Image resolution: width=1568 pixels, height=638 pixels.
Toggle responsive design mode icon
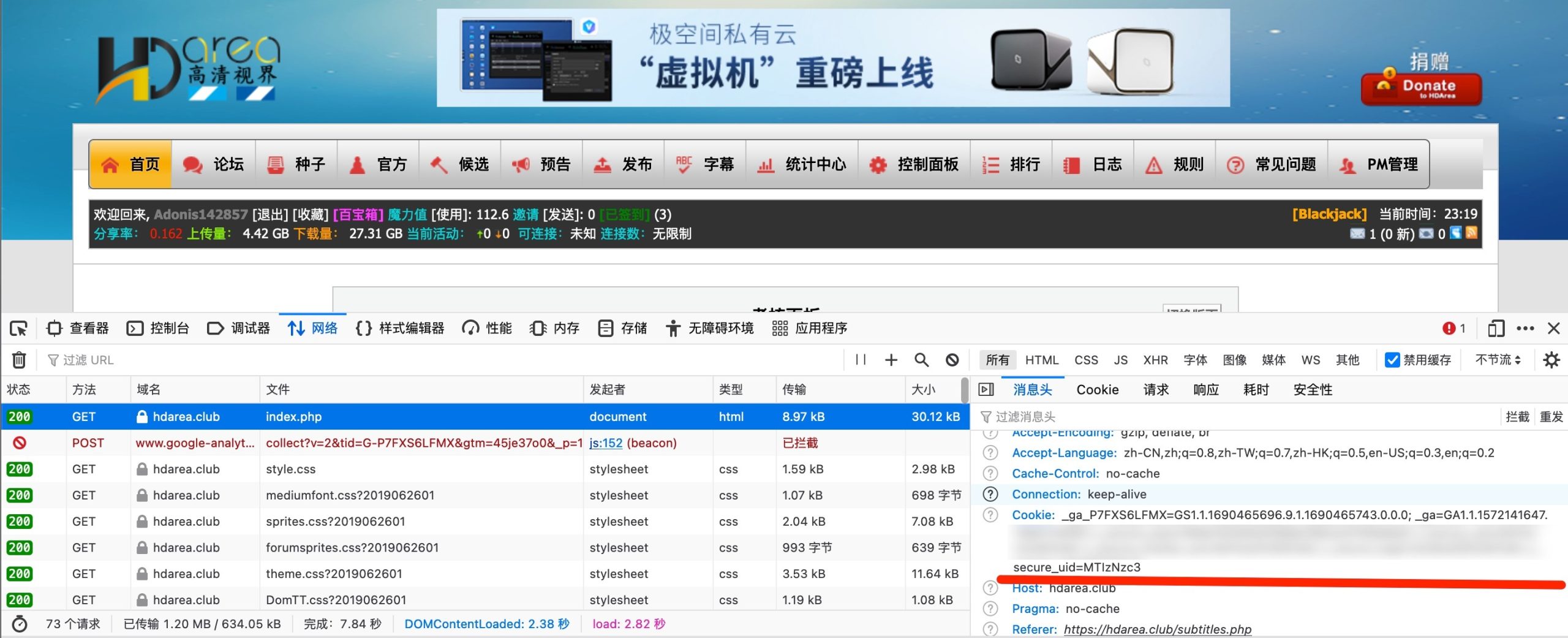[x=1496, y=328]
